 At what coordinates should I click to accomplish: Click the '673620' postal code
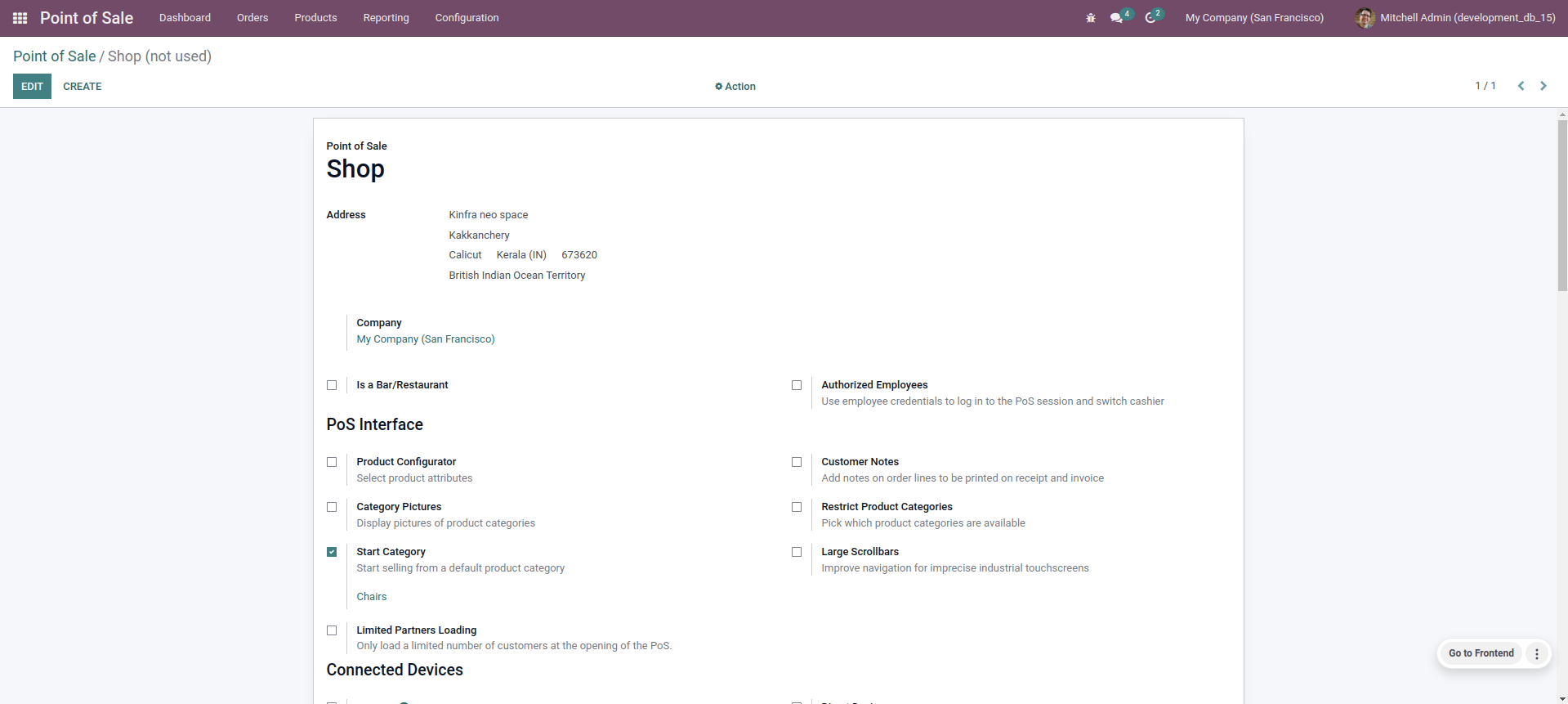[x=579, y=255]
